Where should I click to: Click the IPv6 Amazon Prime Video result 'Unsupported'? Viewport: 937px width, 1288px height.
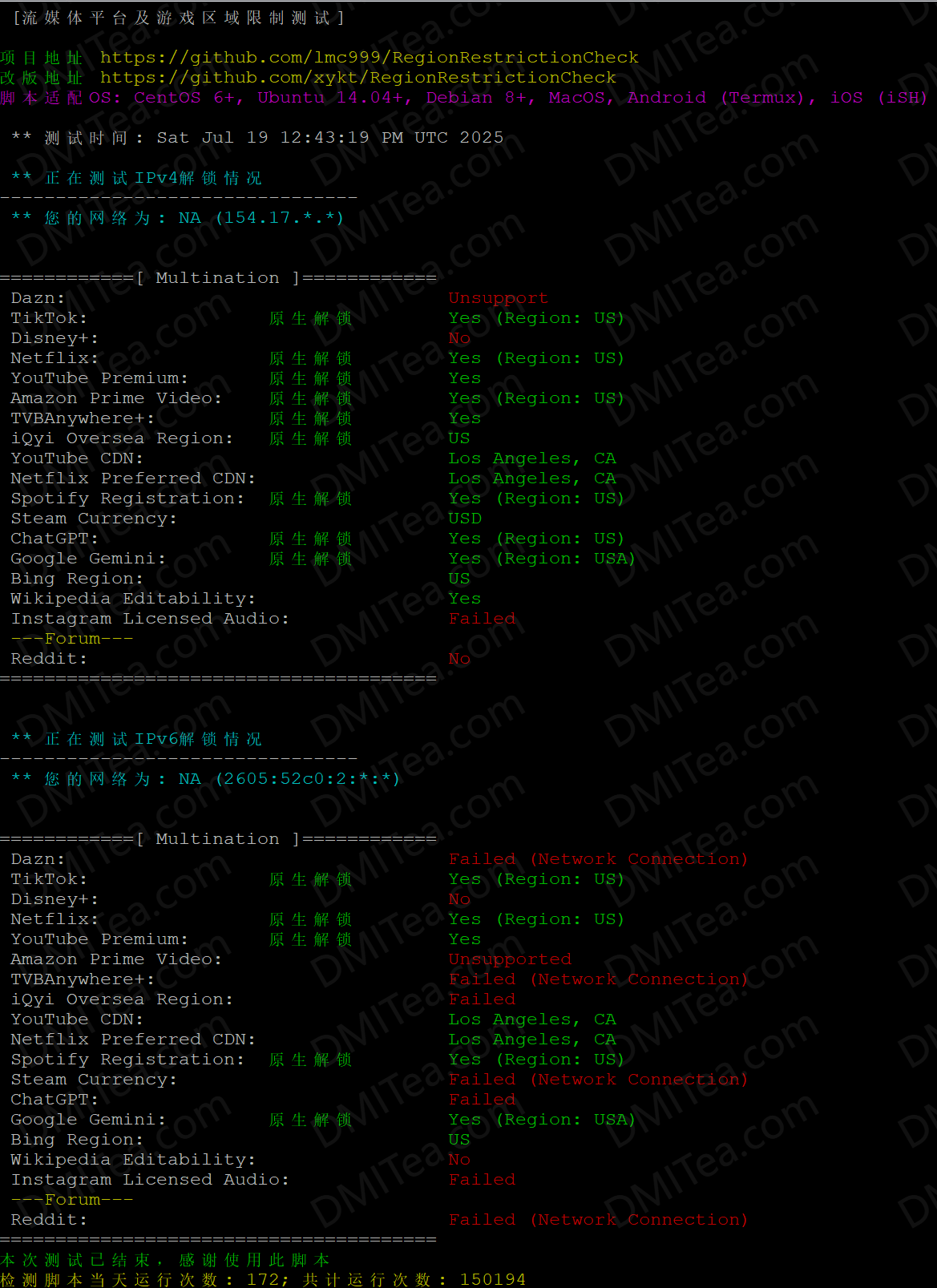pos(510,959)
